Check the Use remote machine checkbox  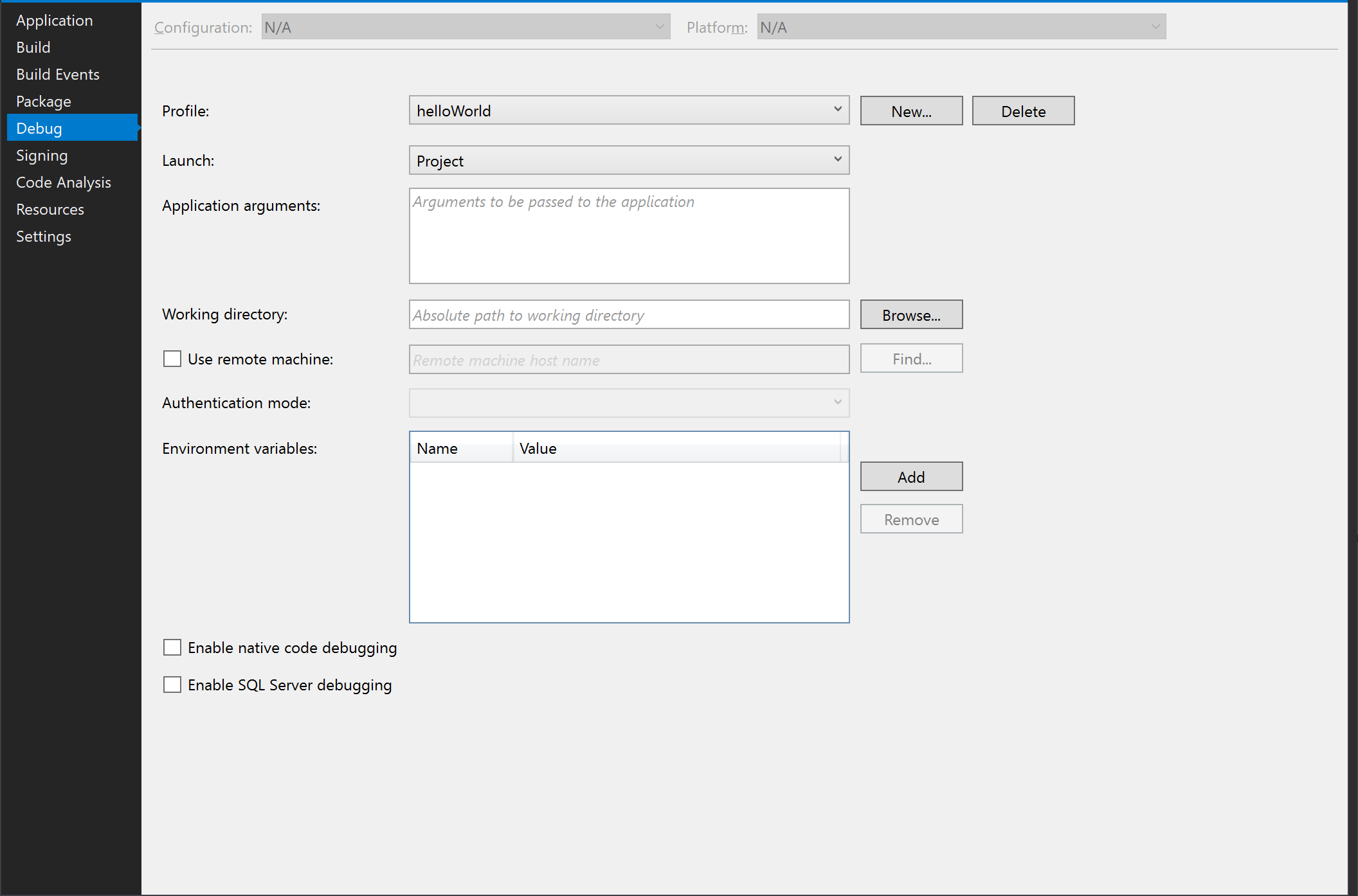point(172,359)
